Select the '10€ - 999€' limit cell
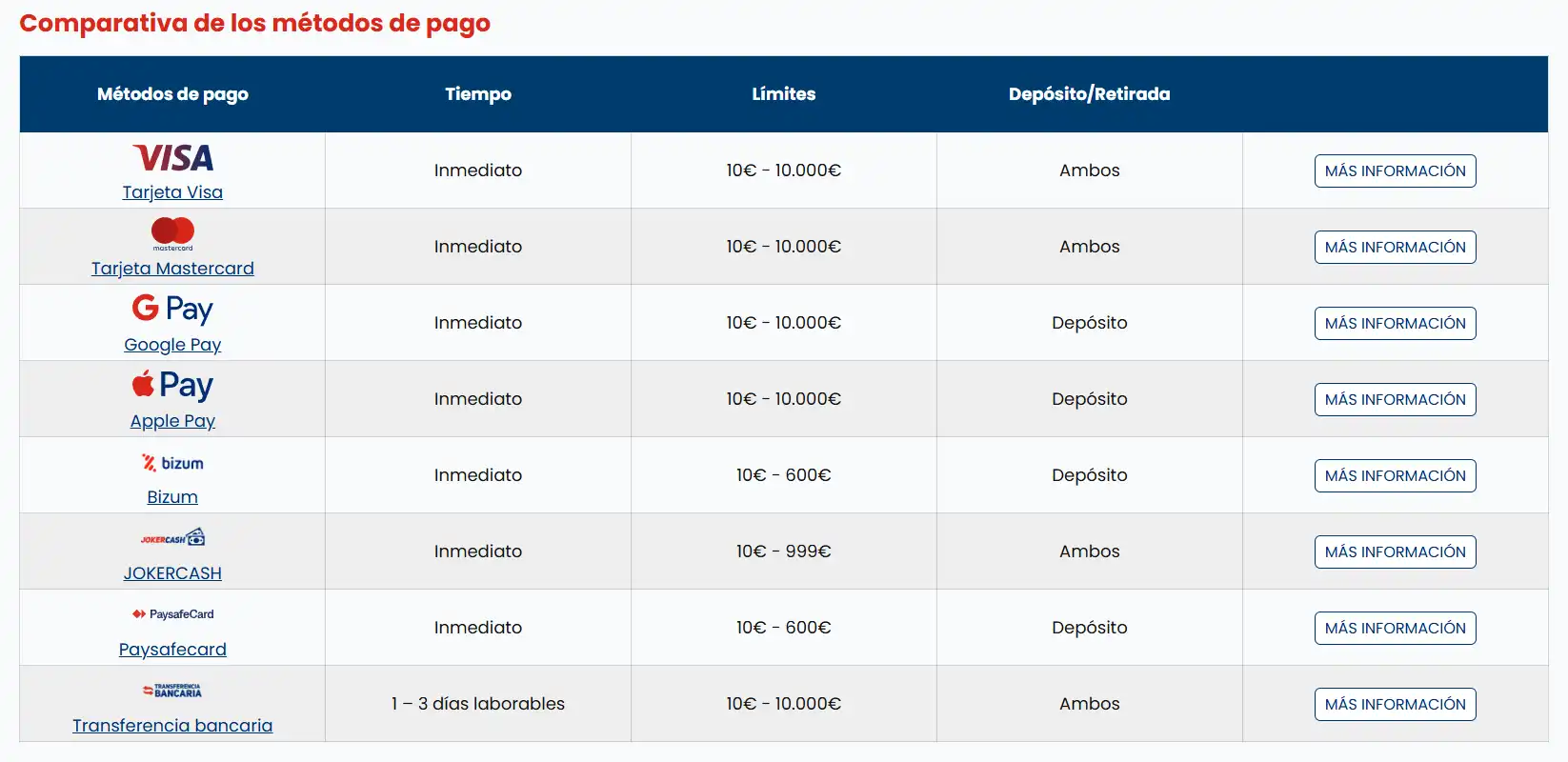Image resolution: width=1568 pixels, height=762 pixels. (x=784, y=551)
